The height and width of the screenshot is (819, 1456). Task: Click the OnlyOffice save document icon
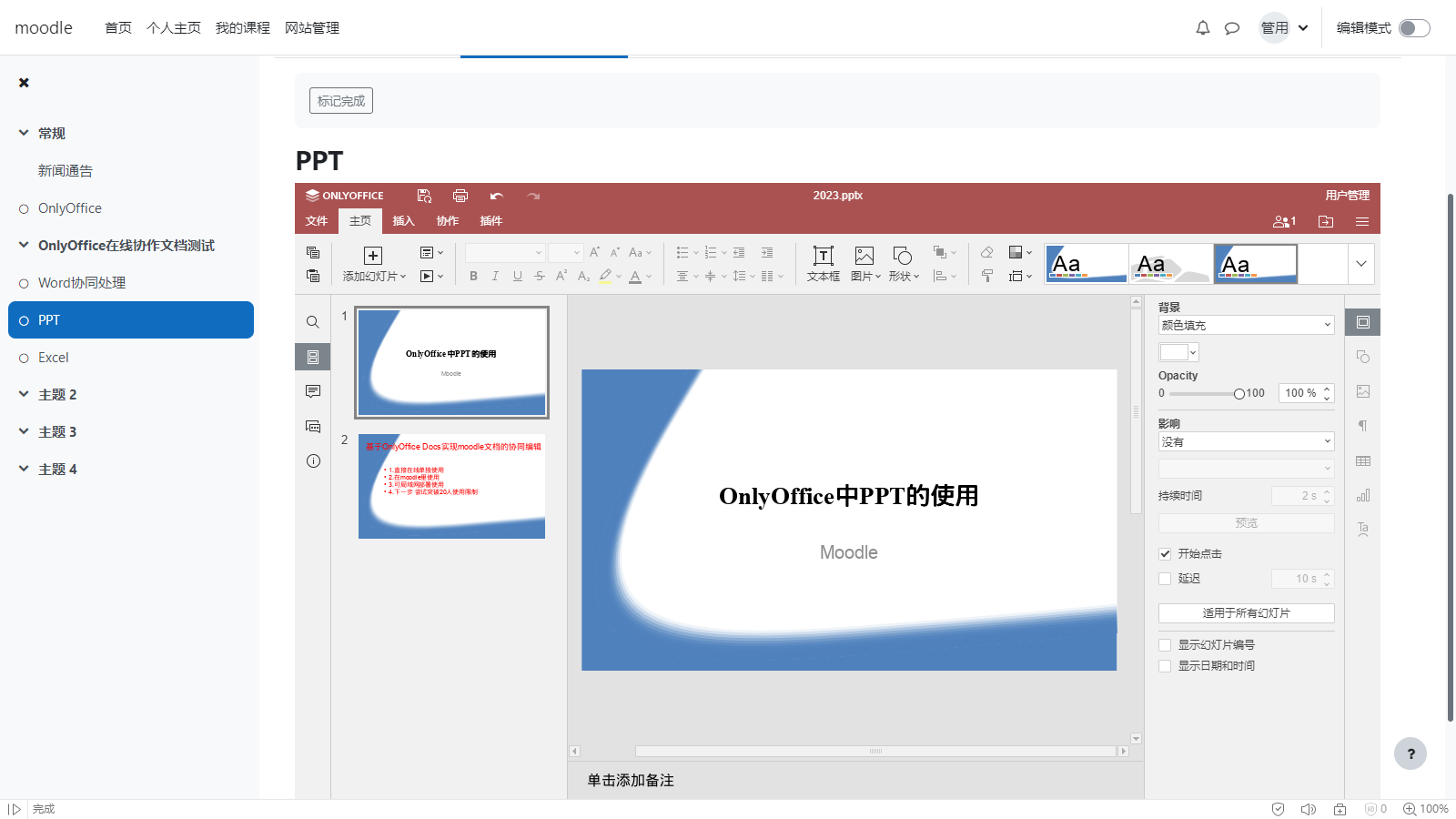(x=424, y=196)
